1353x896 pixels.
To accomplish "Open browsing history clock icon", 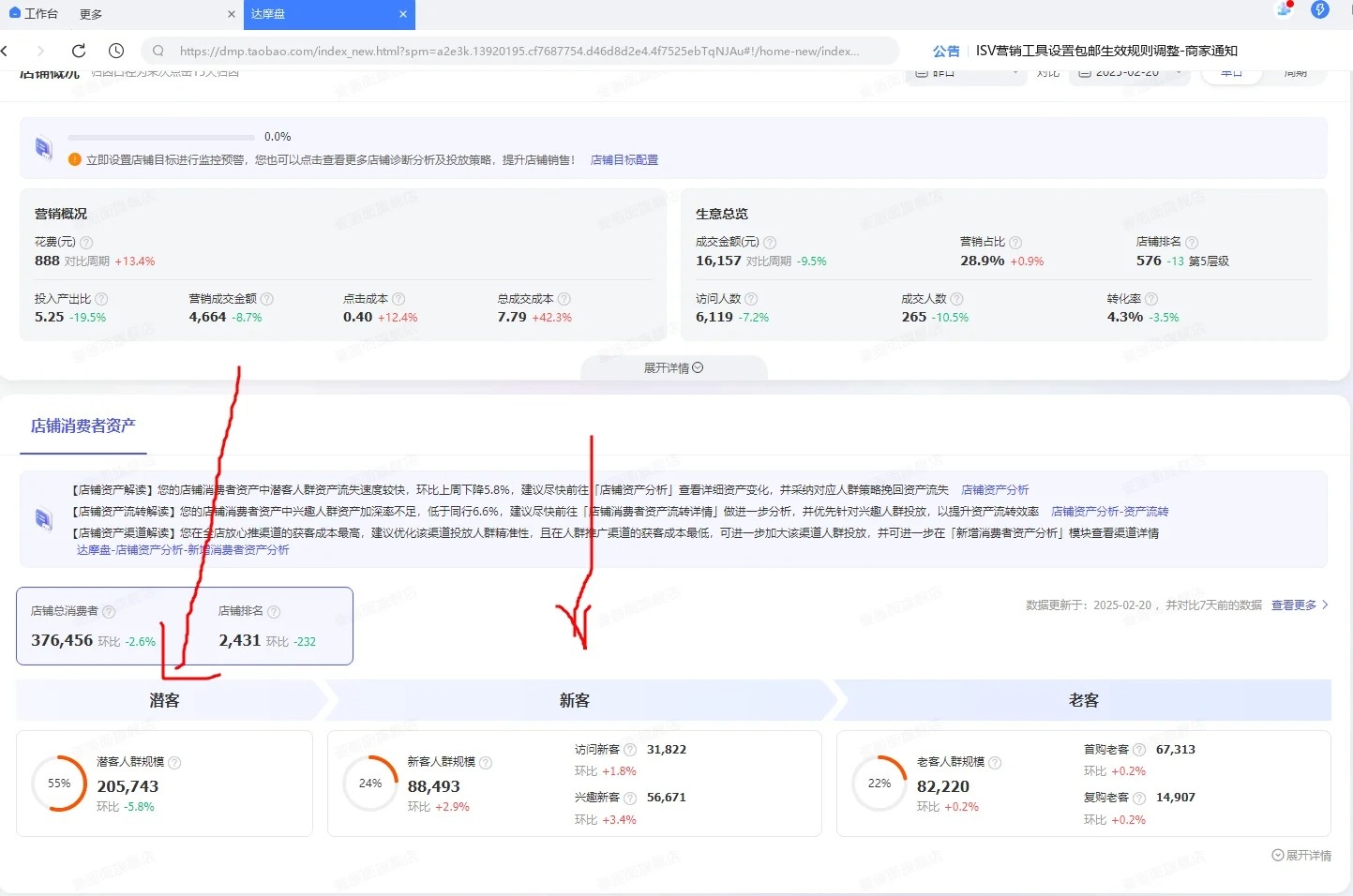I will [116, 51].
